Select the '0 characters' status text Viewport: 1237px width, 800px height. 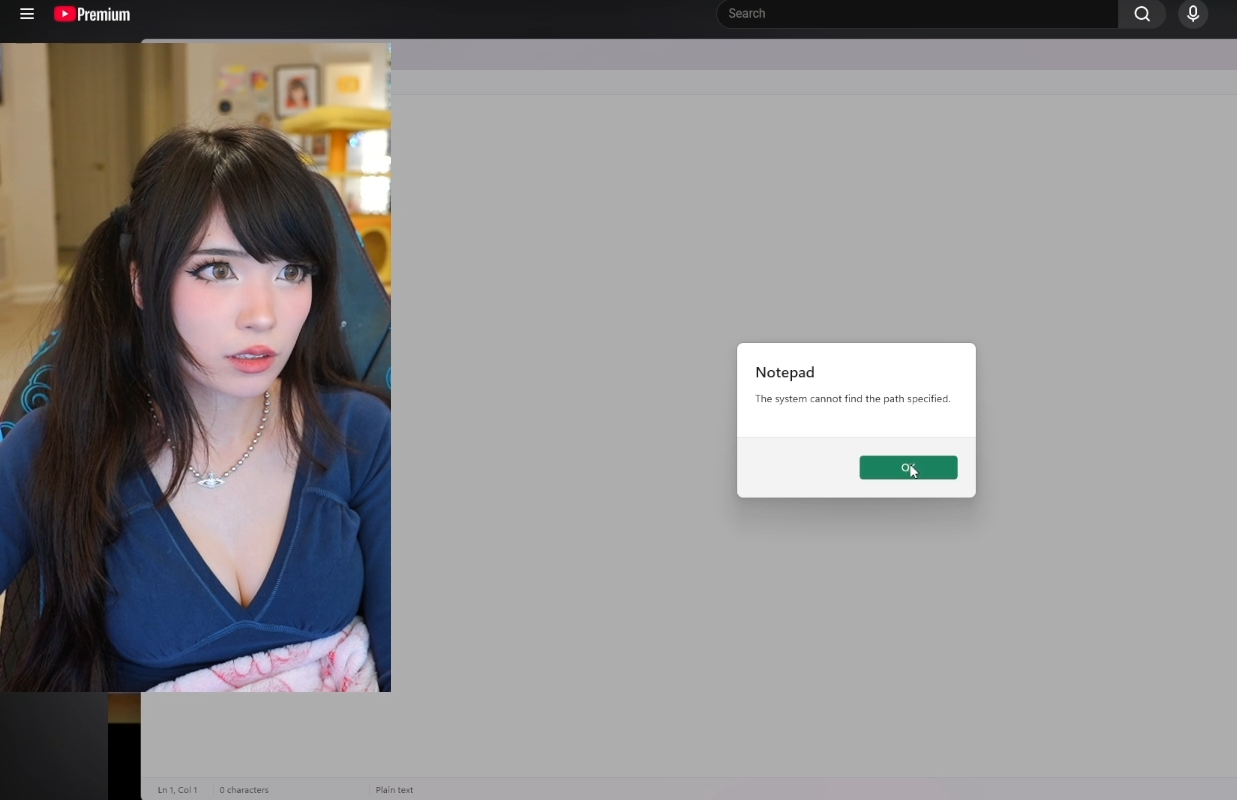tap(244, 790)
